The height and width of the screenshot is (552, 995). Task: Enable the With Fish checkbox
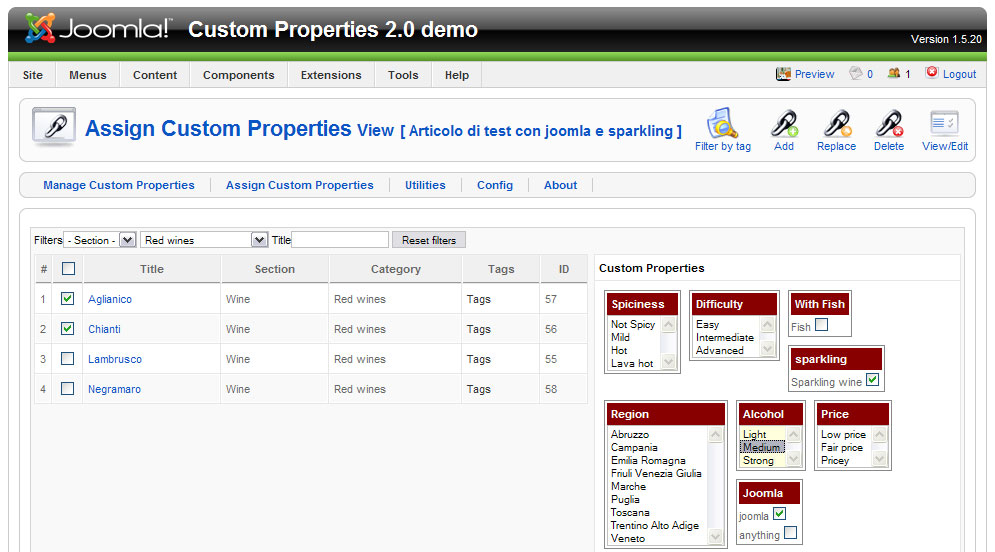[x=821, y=325]
